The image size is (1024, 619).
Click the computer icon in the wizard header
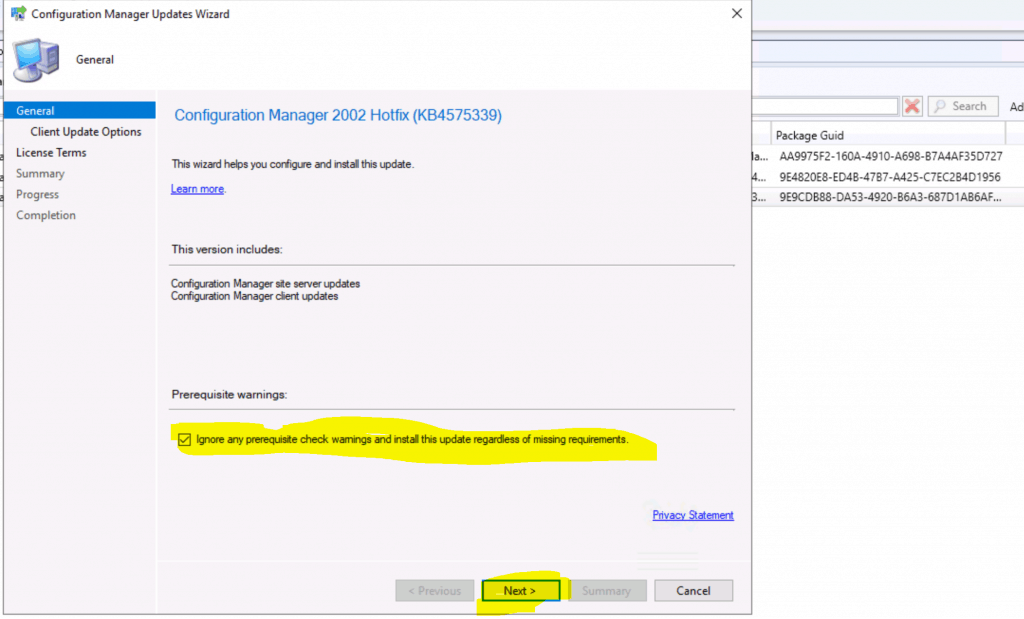(36, 59)
